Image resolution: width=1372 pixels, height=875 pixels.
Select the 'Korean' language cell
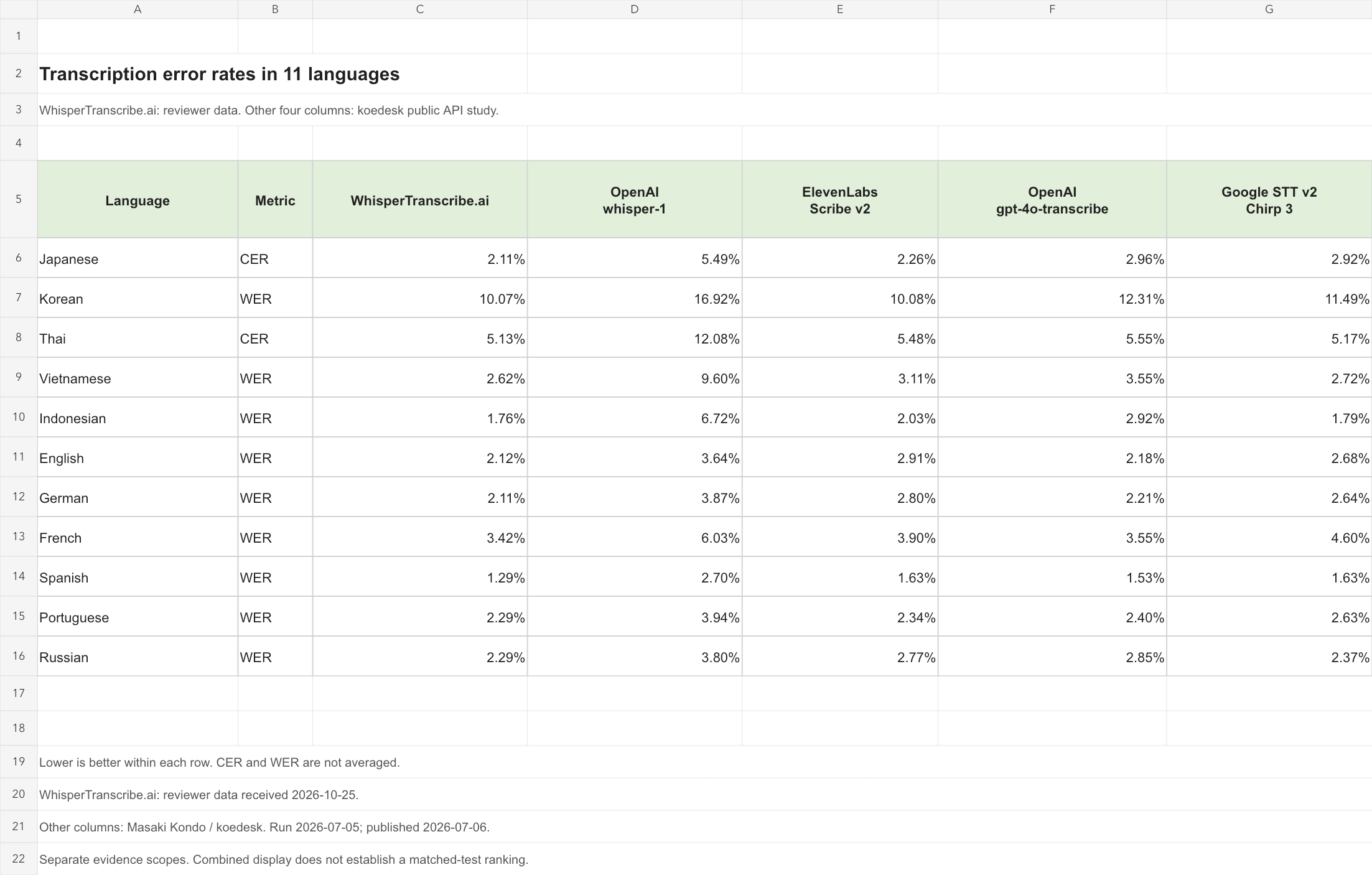(x=138, y=298)
